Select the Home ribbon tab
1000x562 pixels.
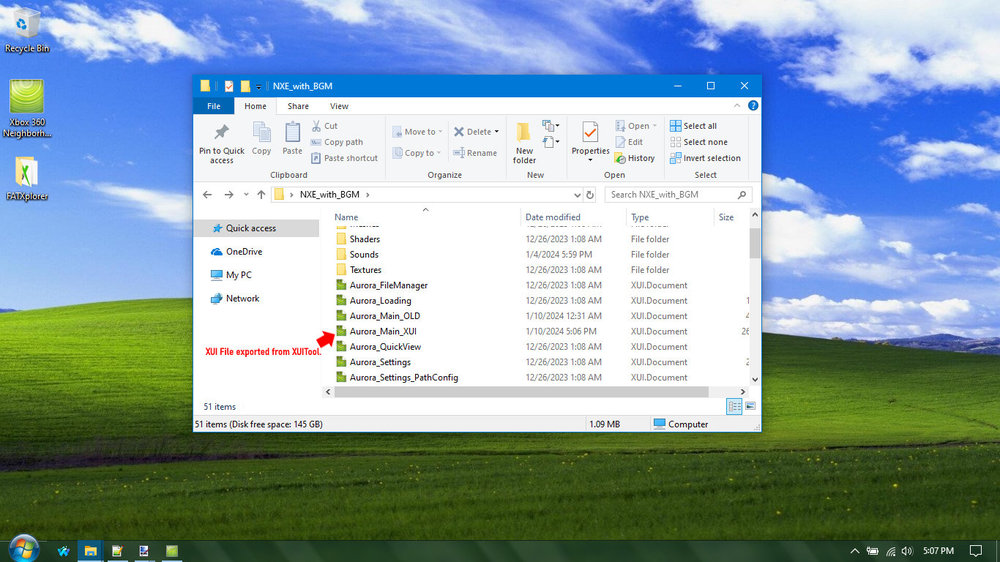click(255, 106)
